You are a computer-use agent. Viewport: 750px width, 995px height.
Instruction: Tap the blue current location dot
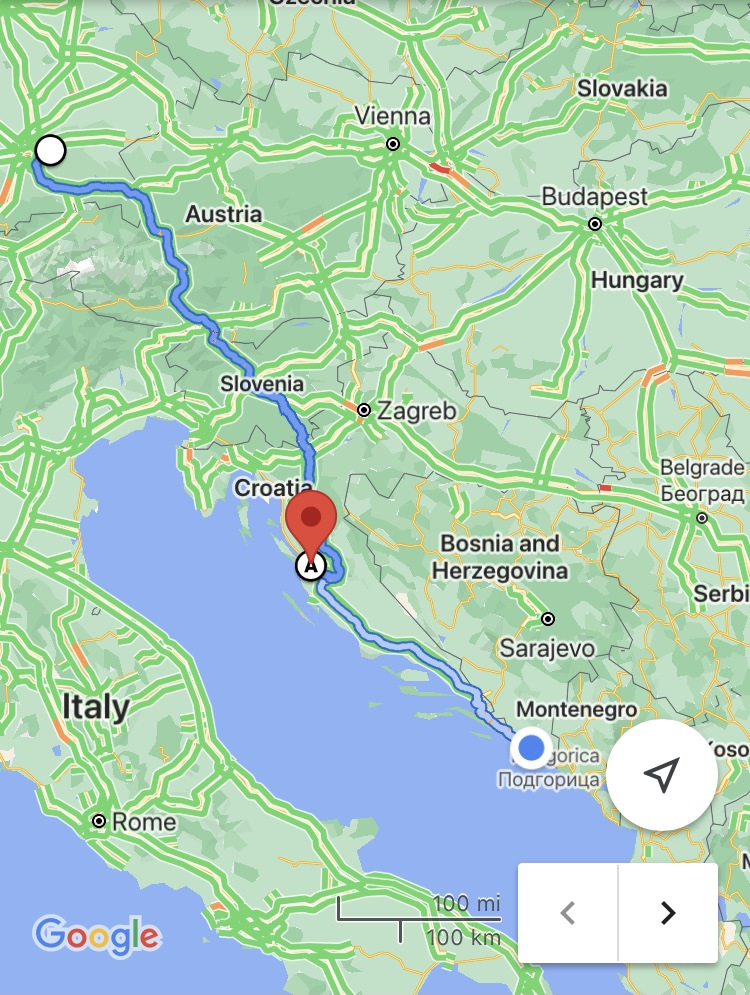click(x=531, y=748)
